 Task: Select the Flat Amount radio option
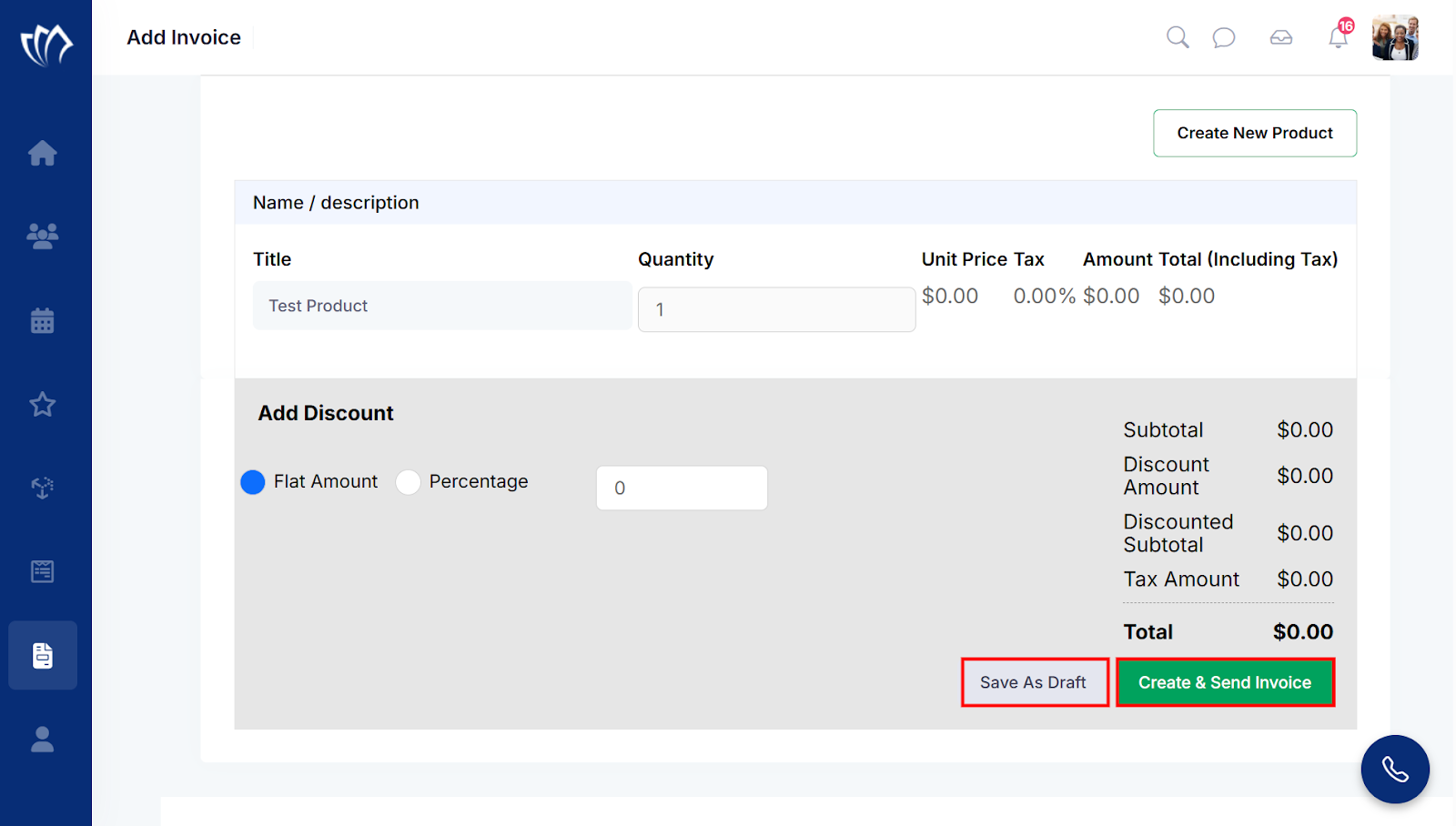(253, 482)
